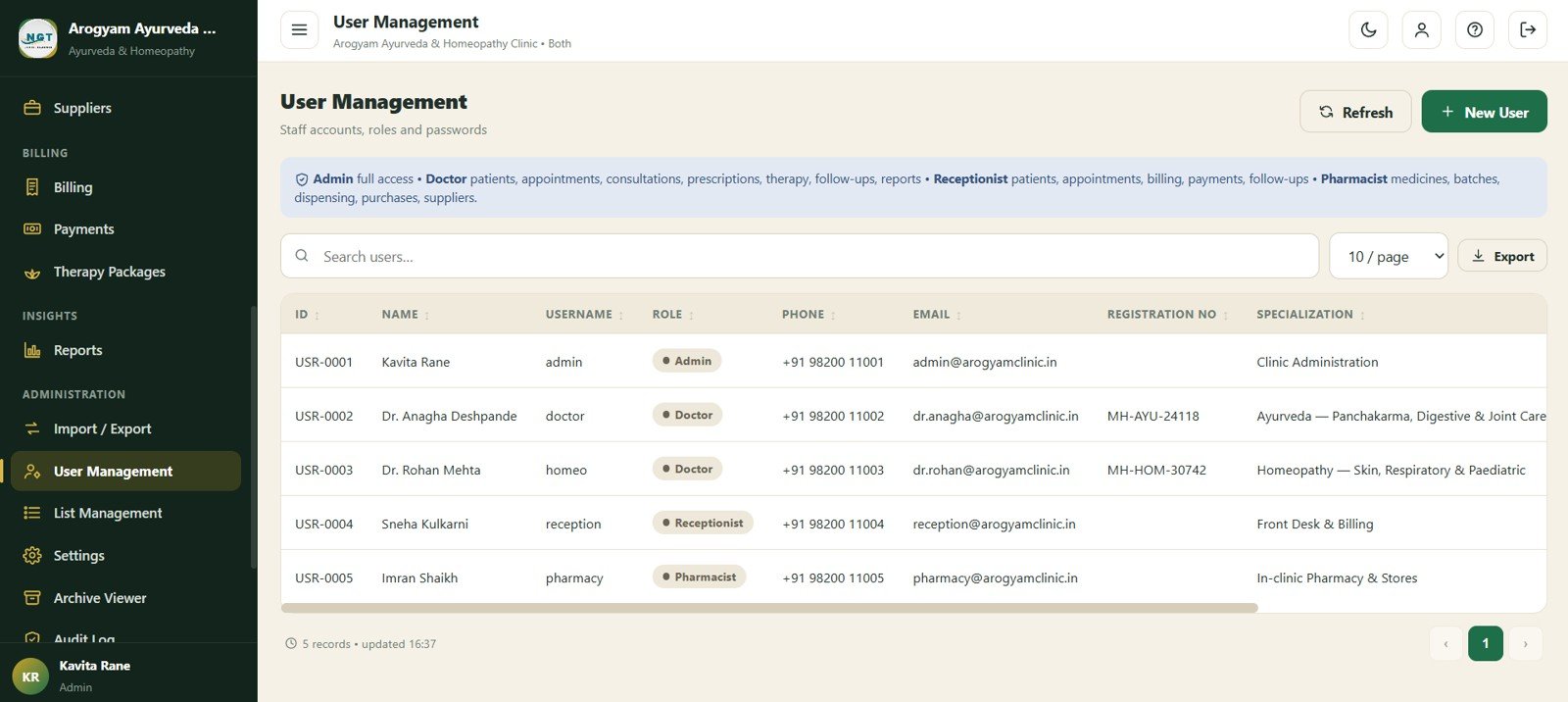Image resolution: width=1568 pixels, height=702 pixels.
Task: Click the KR avatar in sidebar footer
Action: coord(30,677)
